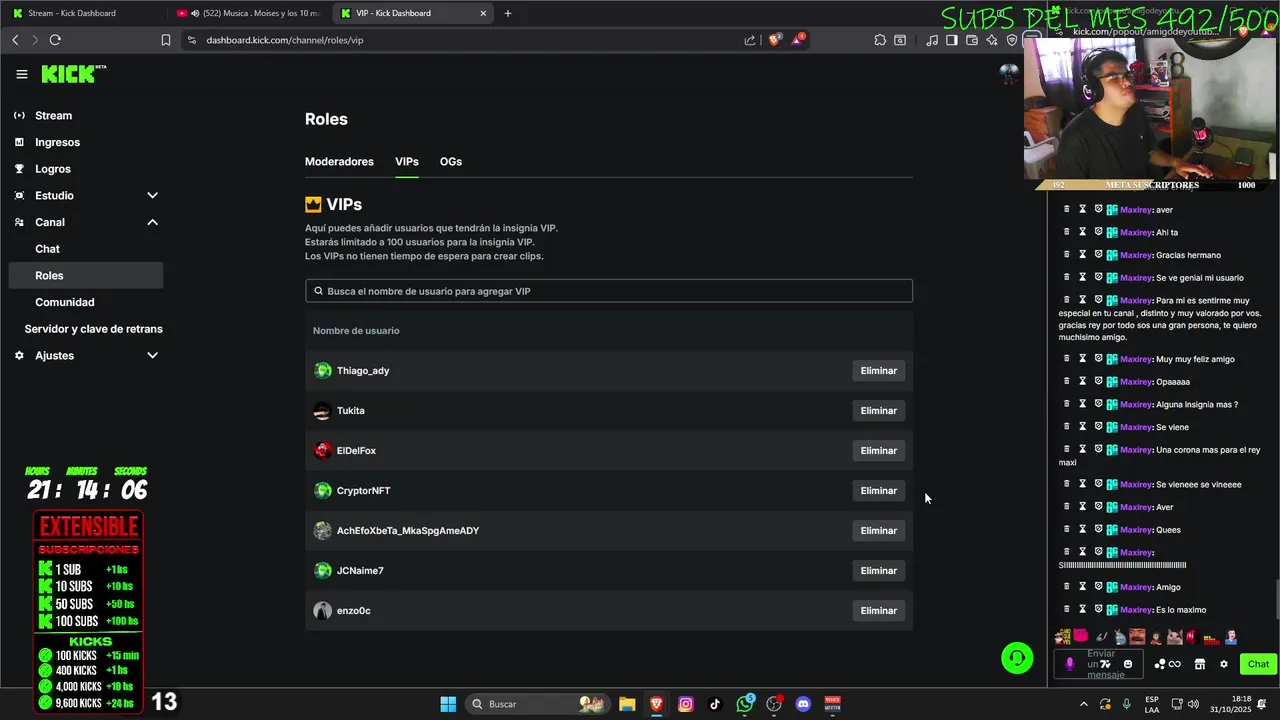The width and height of the screenshot is (1280, 720).
Task: Click the three-dots bubbles icon in chat
Action: click(x=1160, y=664)
